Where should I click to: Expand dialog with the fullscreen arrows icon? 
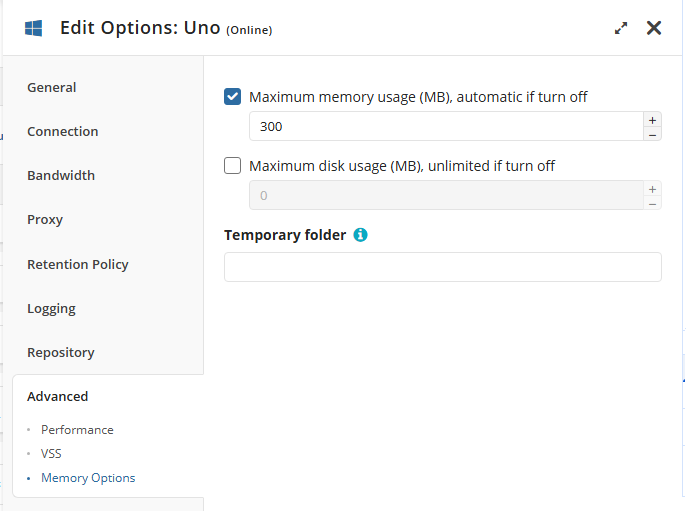(x=621, y=28)
